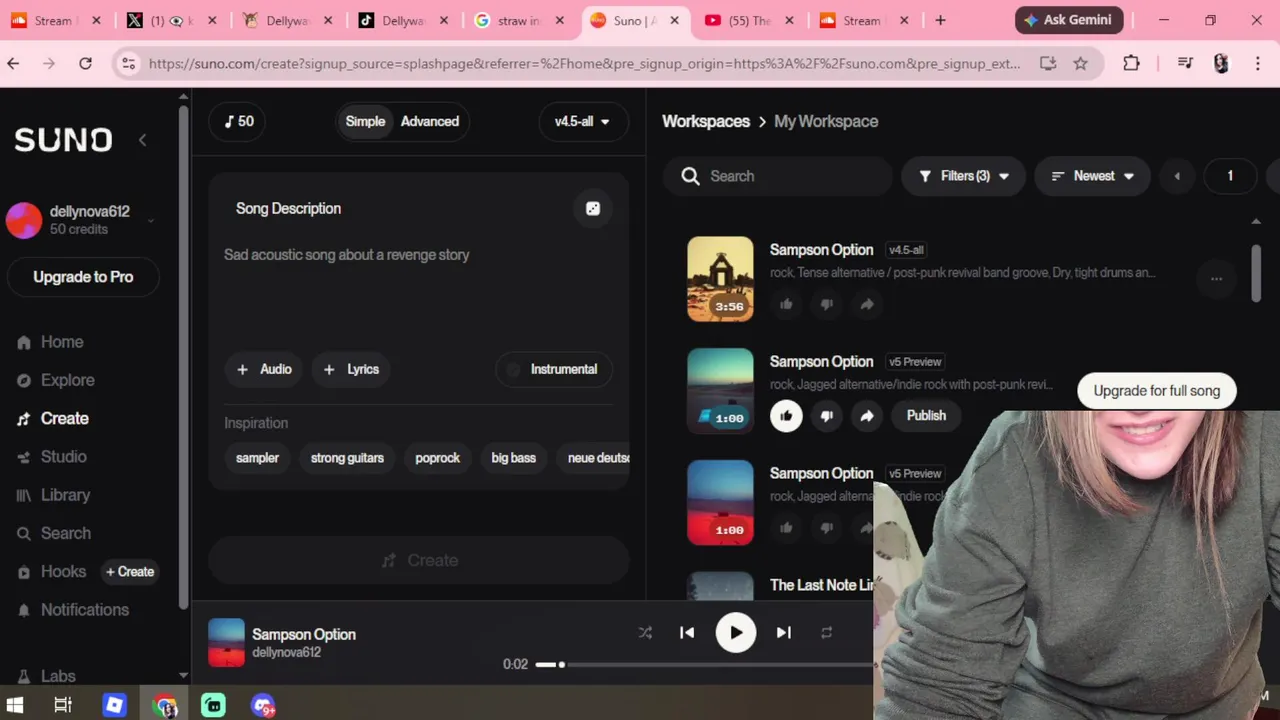The width and height of the screenshot is (1280, 720).
Task: Click the dice randomize description icon
Action: tap(593, 208)
